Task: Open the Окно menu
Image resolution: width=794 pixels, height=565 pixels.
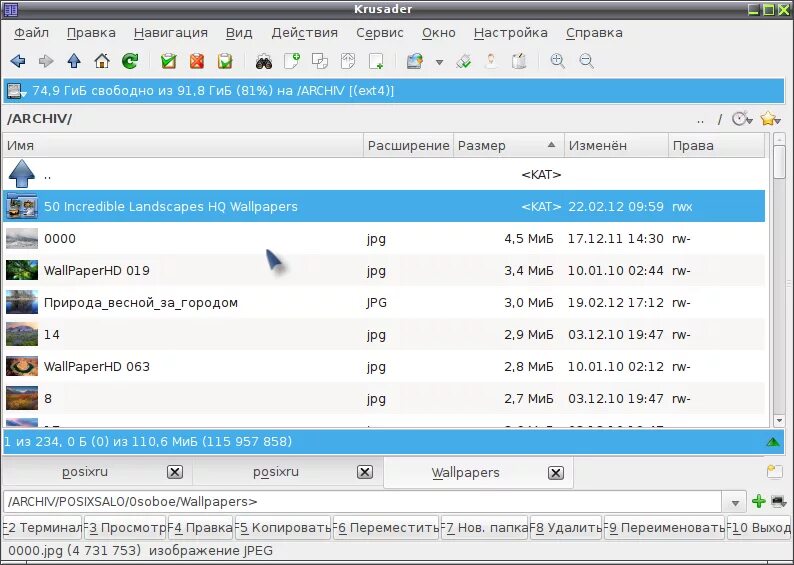Action: point(439,33)
